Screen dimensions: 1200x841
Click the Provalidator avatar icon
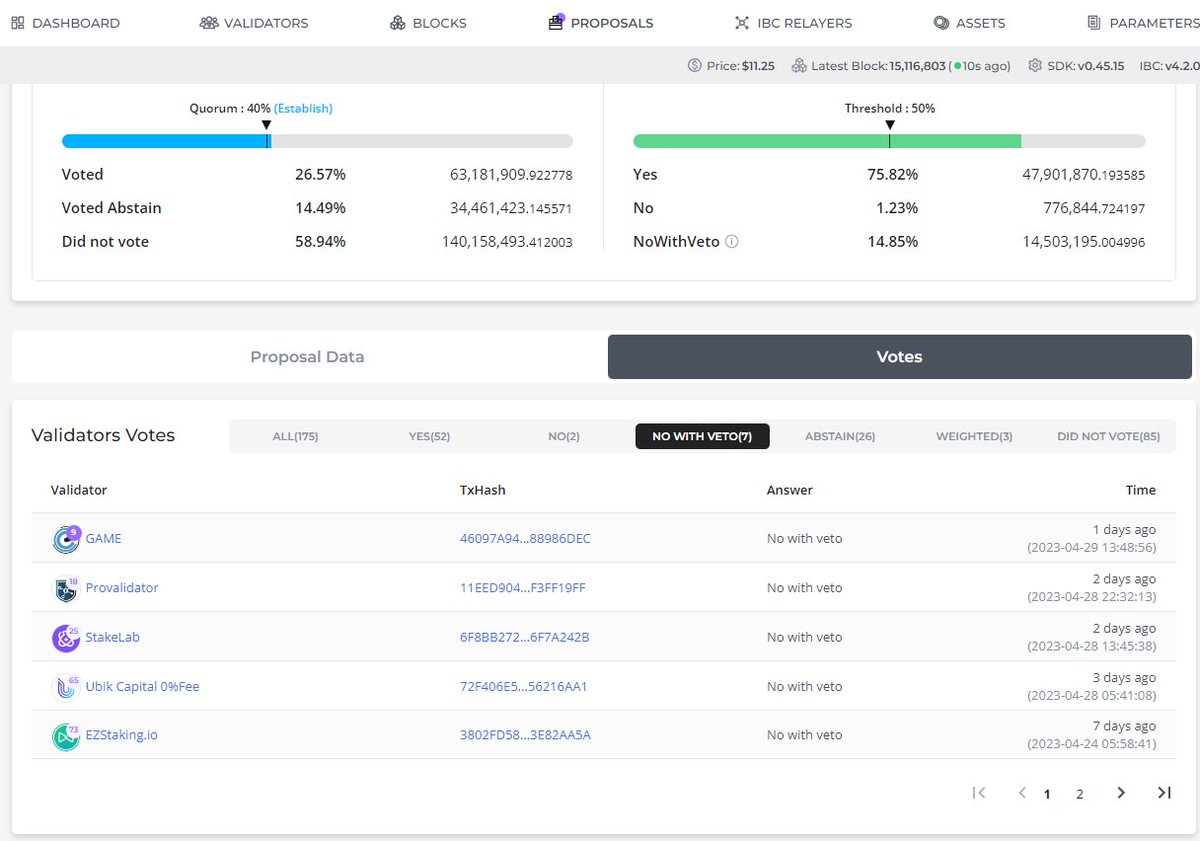click(66, 588)
